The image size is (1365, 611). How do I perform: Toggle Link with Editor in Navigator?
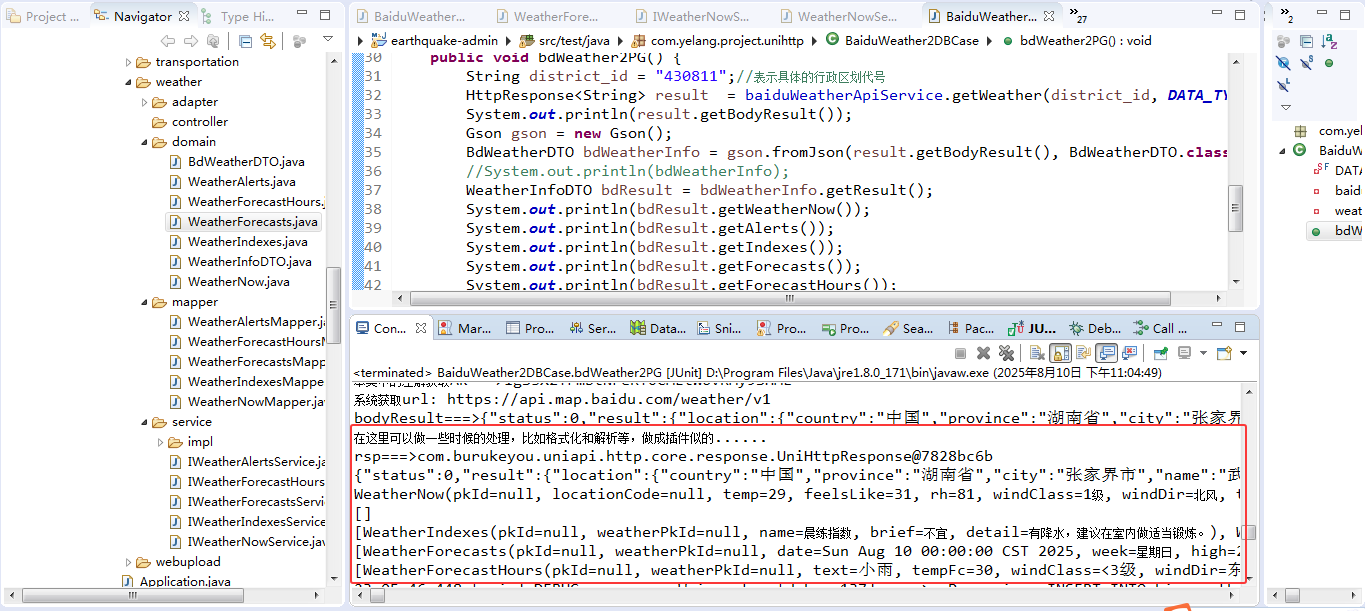pyautogui.click(x=268, y=41)
